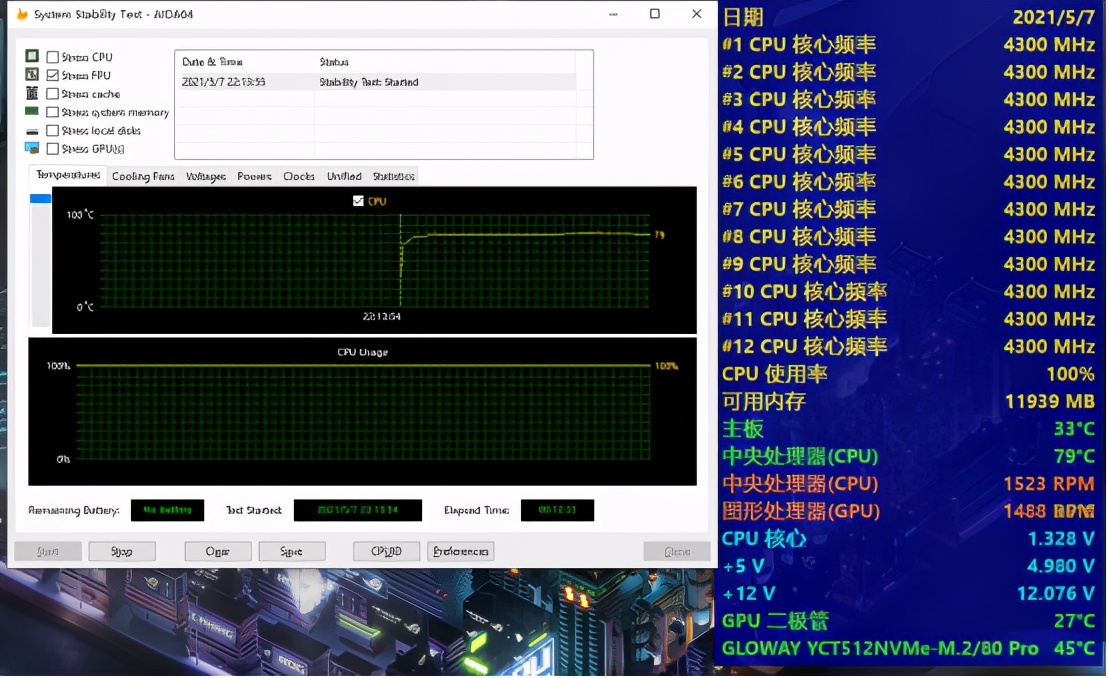
Task: Click the motherboard 33°C row
Action: [x=909, y=428]
